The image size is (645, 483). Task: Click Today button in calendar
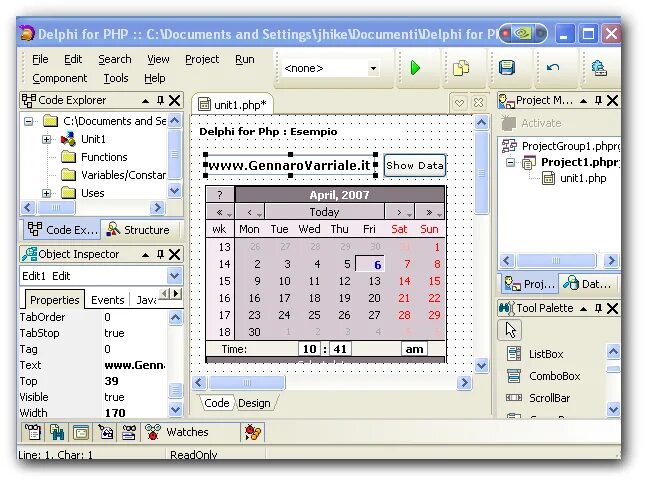tap(325, 212)
